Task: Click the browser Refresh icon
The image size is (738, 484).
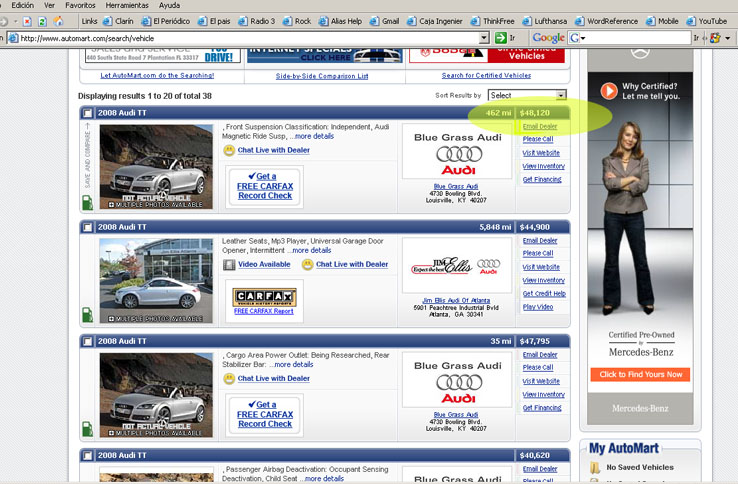Action: (x=42, y=21)
